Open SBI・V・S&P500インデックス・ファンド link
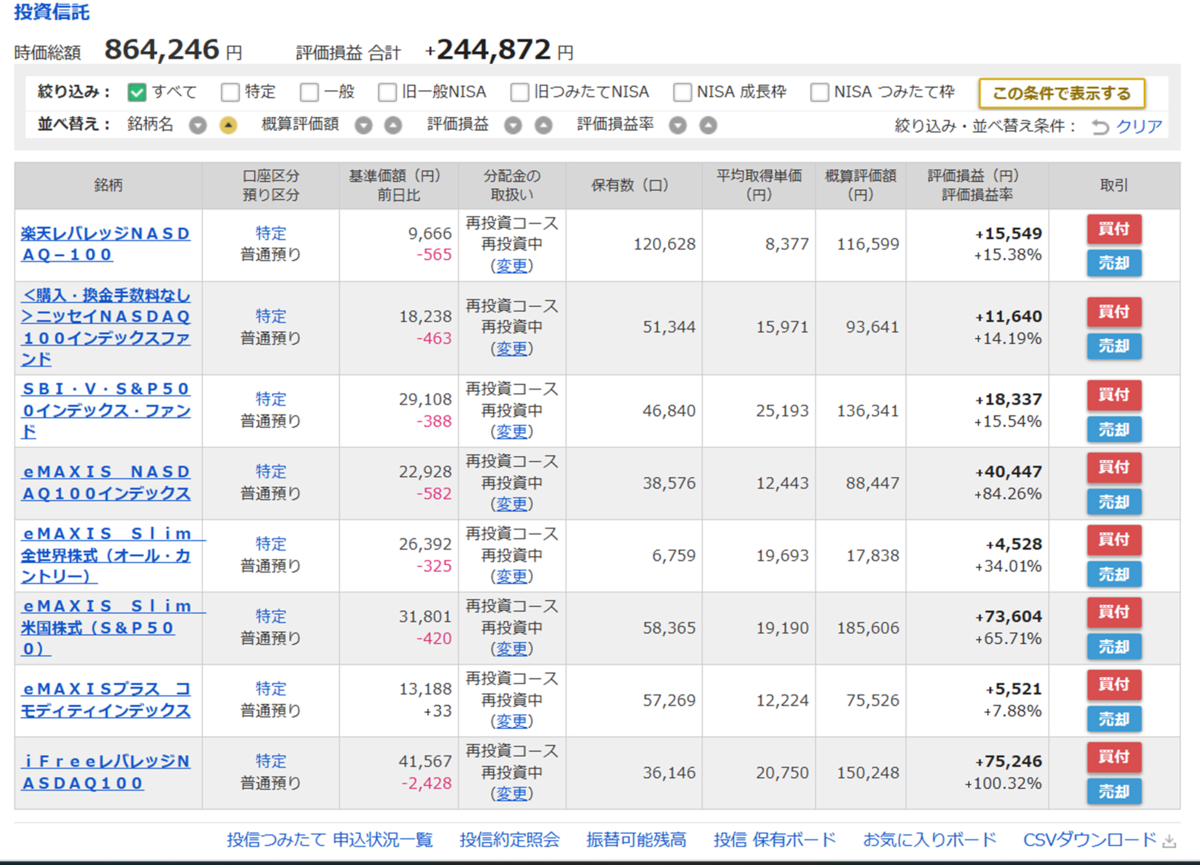1200x865 pixels. click(x=106, y=410)
